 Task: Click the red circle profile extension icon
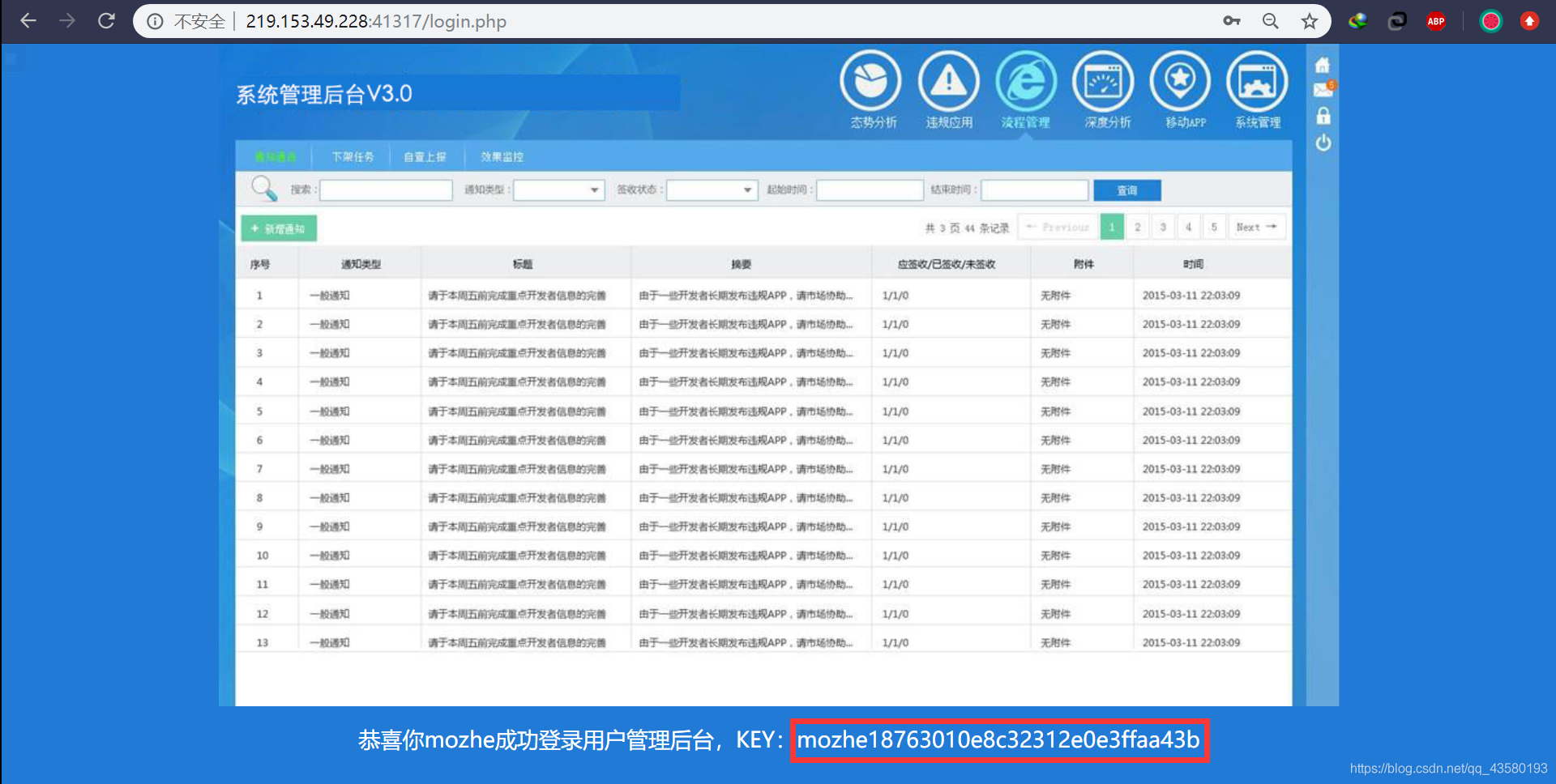coord(1491,21)
